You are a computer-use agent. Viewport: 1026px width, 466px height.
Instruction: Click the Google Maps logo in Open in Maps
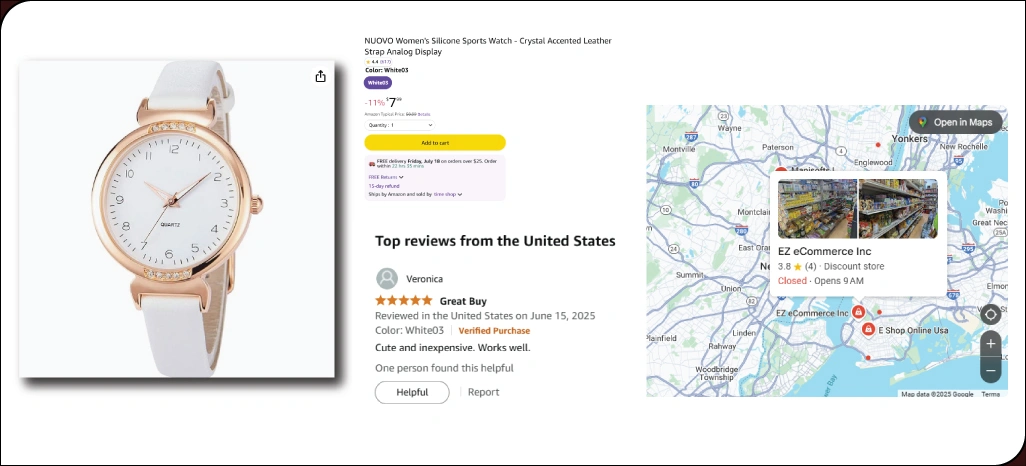pyautogui.click(x=923, y=122)
